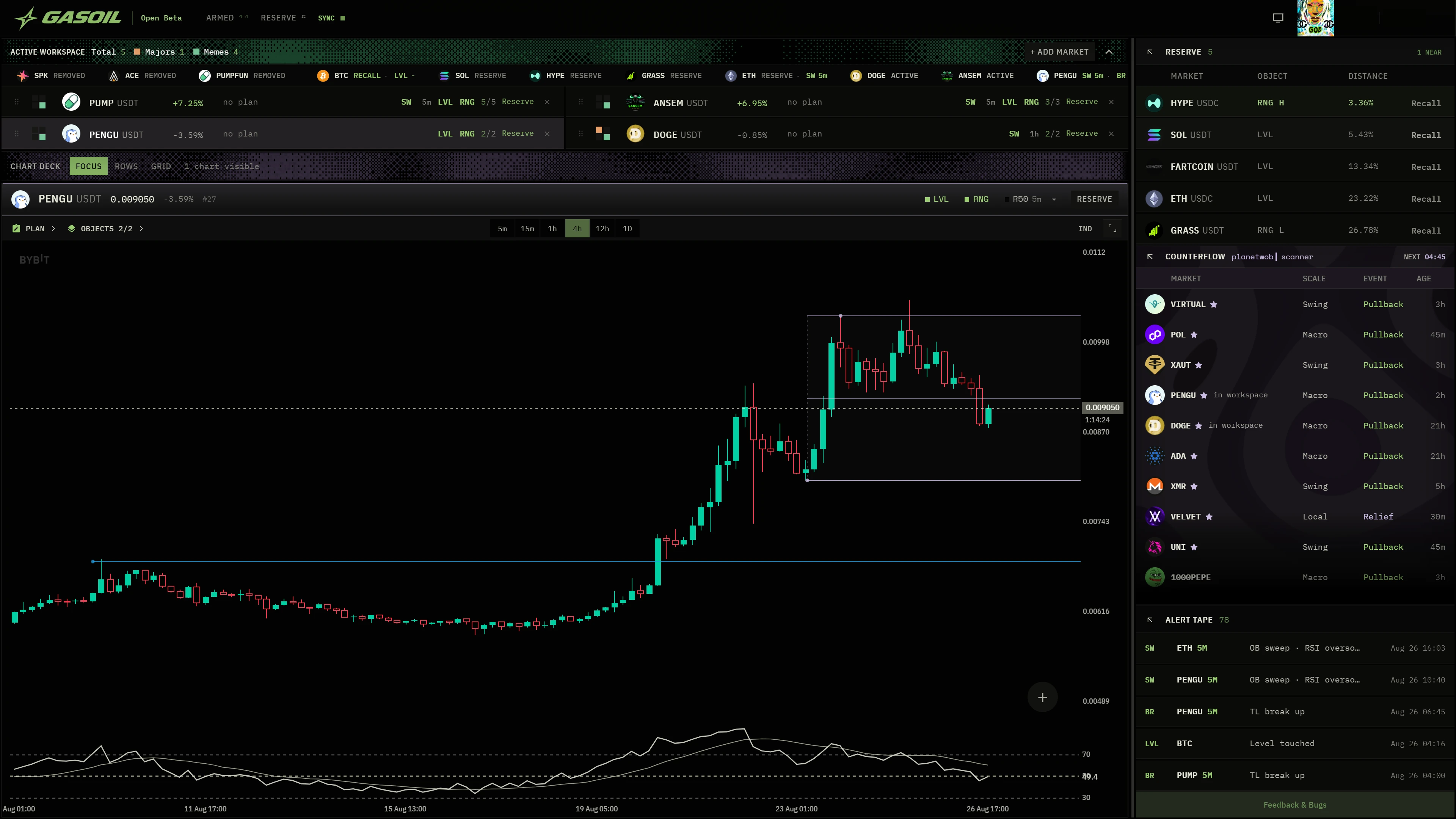Click the star next to XMR
The width and height of the screenshot is (1456, 819).
(1194, 486)
